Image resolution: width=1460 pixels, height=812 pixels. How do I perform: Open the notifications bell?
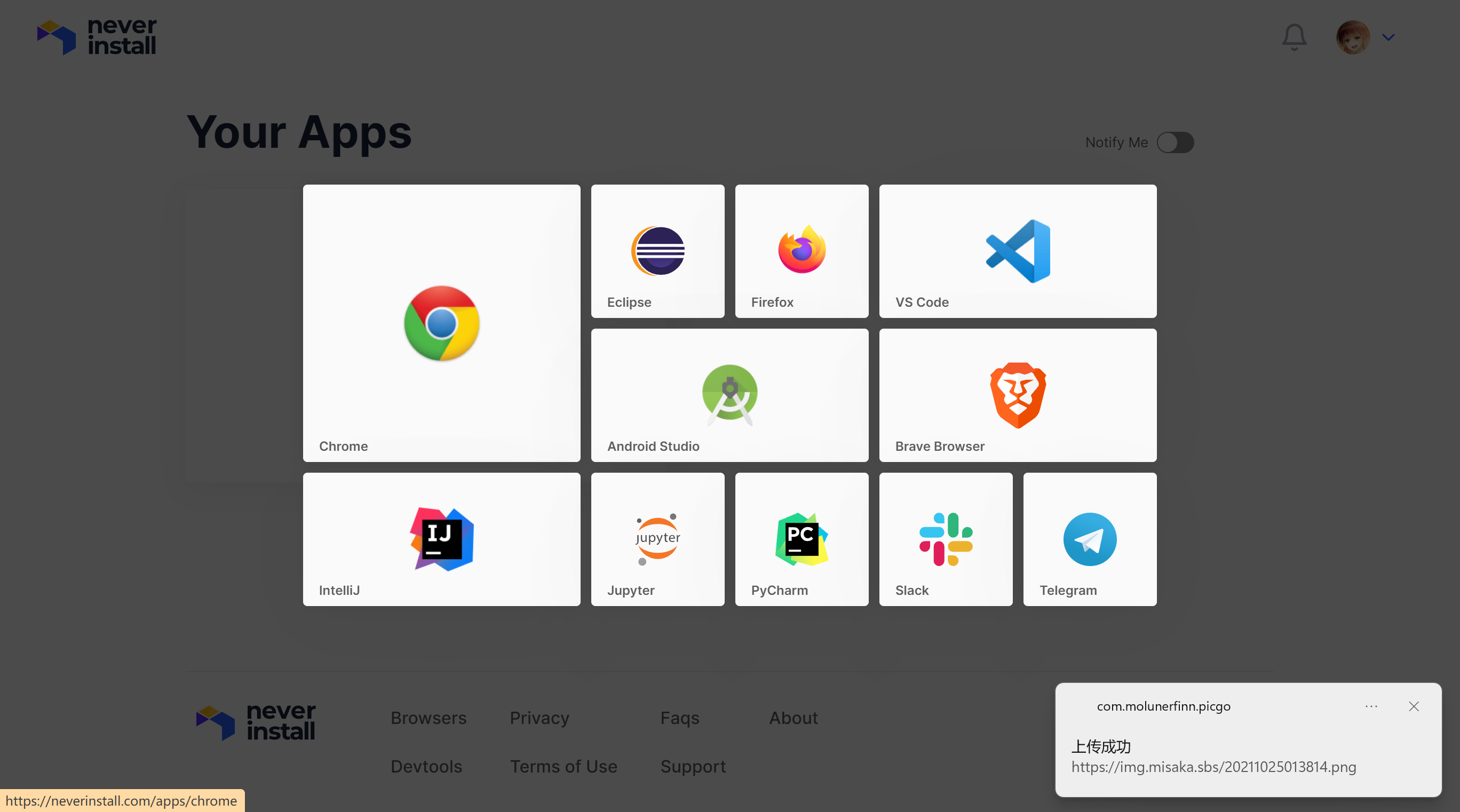click(x=1294, y=37)
